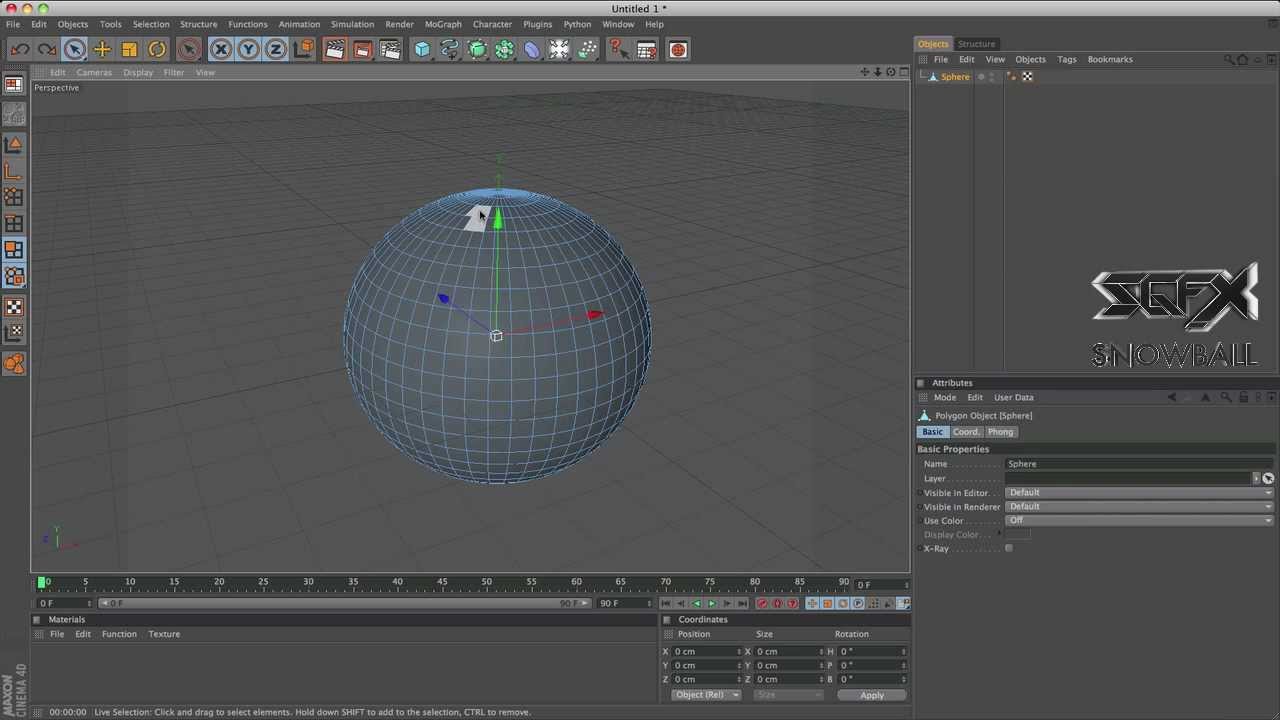Open the Object Manager Tags menu

point(1067,59)
